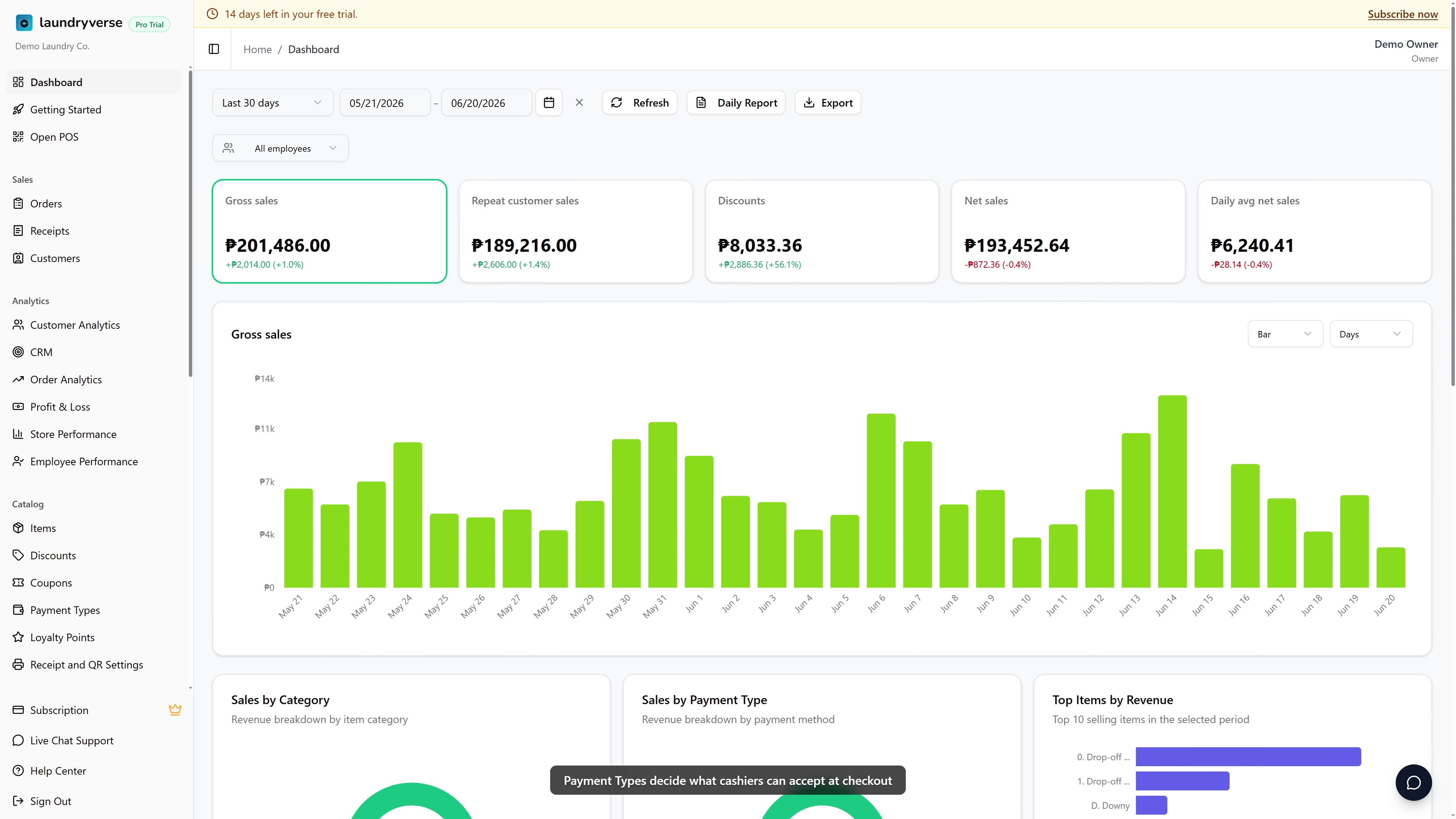Click the Export button
The width and height of the screenshot is (1456, 819).
(828, 102)
